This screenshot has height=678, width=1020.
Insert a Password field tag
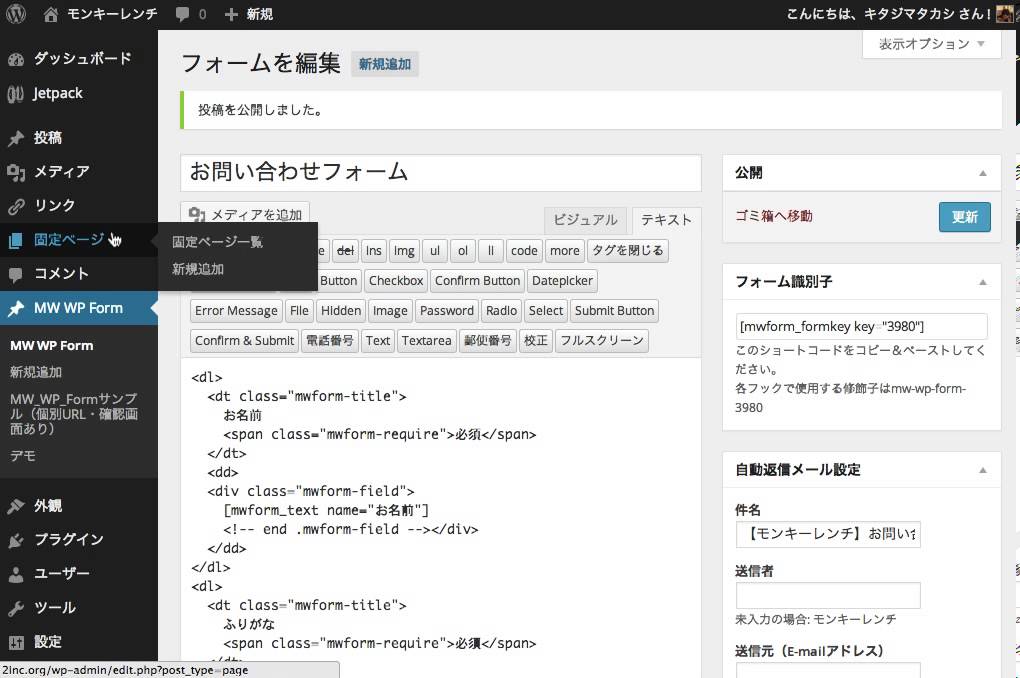447,311
